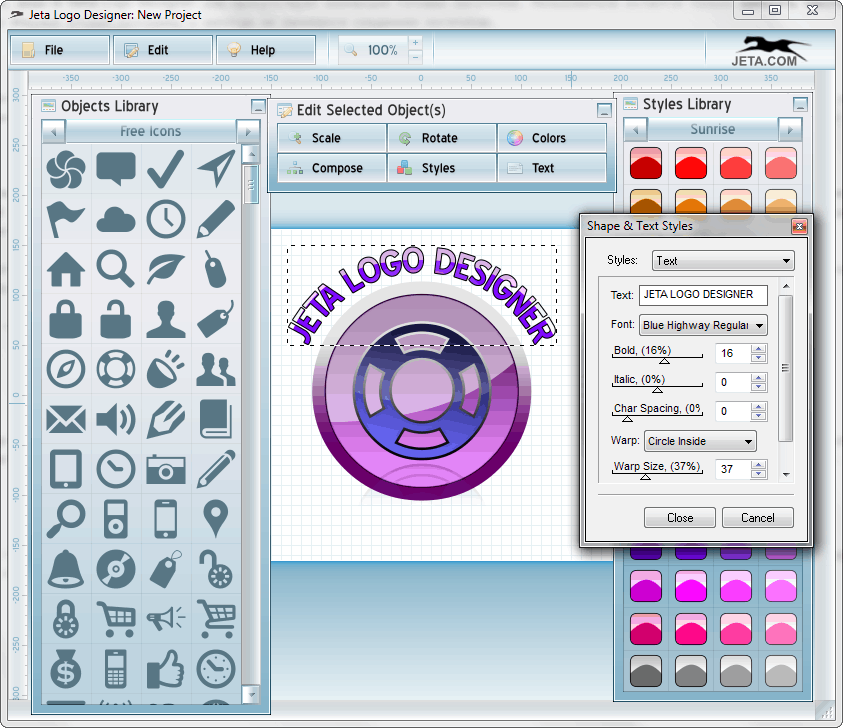843x728 pixels.
Task: Click the Bold slider handle
Action: pyautogui.click(x=665, y=361)
